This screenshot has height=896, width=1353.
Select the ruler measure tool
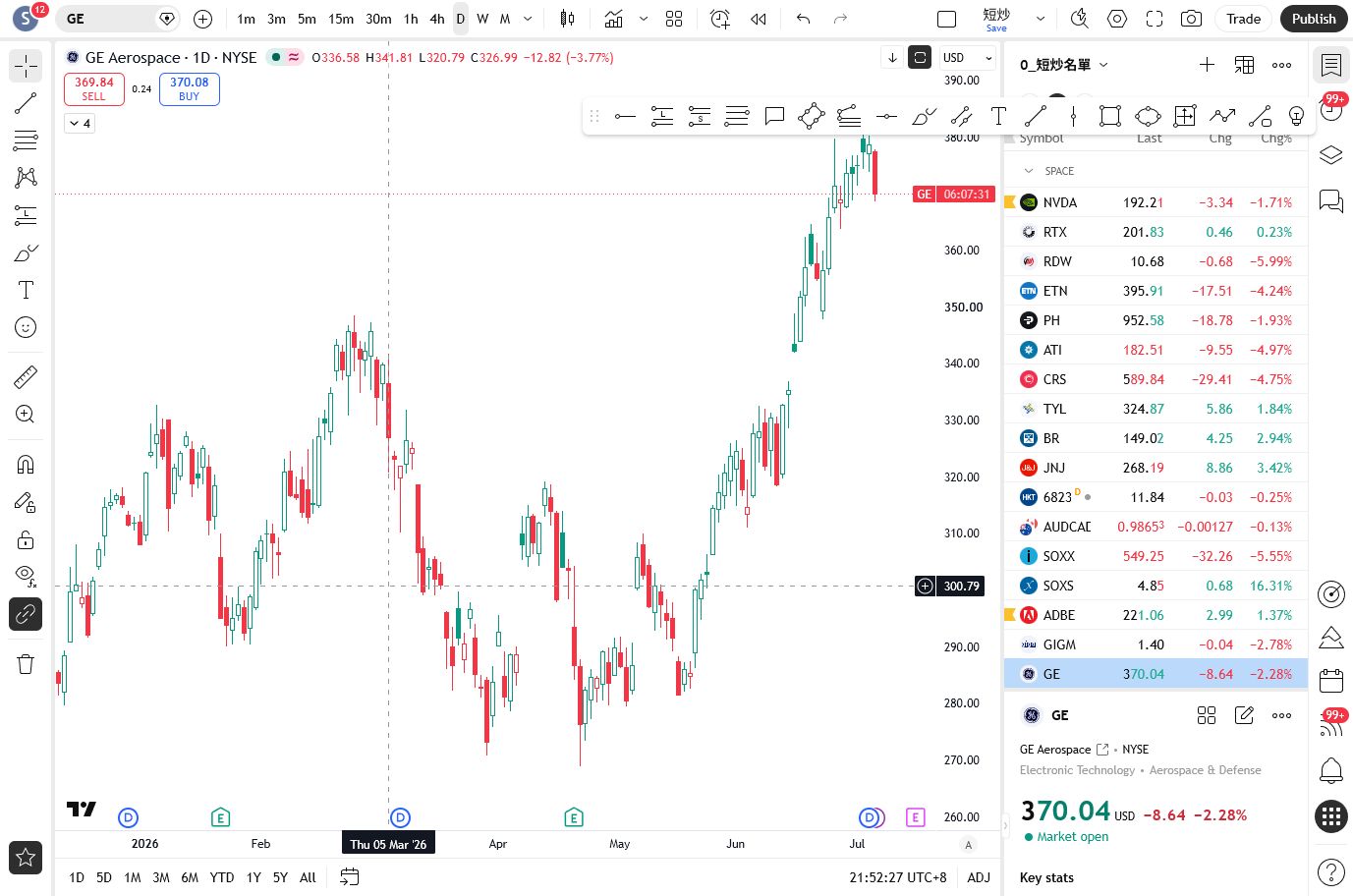point(26,376)
